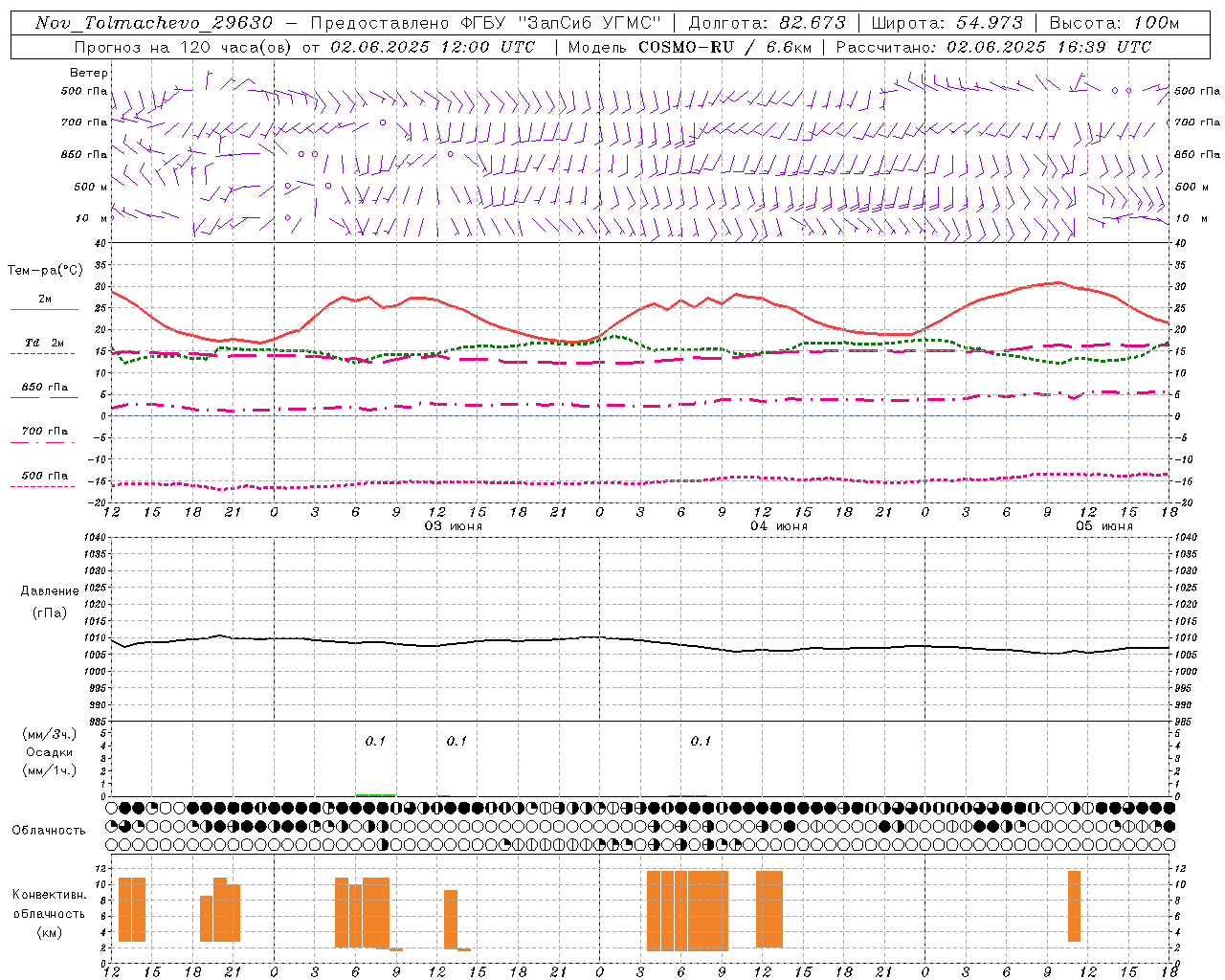1225x980 pixels.
Task: Select the 500 м wind level label on left
Action: (91, 187)
